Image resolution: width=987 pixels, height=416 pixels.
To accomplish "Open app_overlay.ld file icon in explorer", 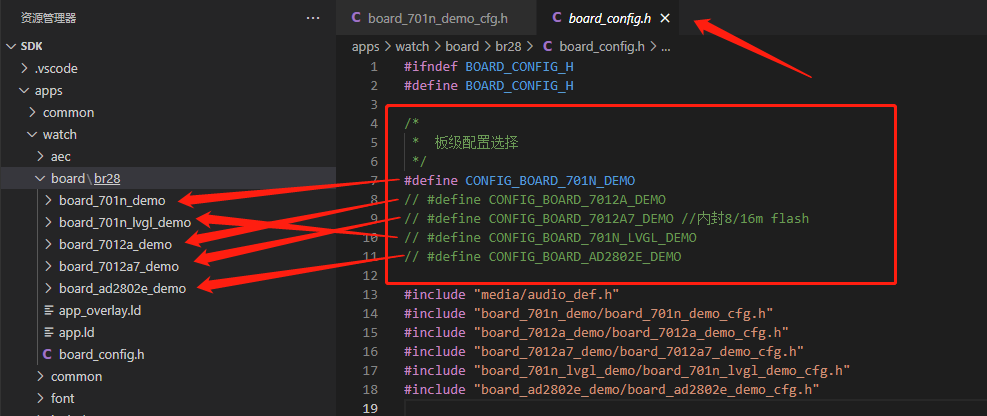I will click(x=48, y=310).
